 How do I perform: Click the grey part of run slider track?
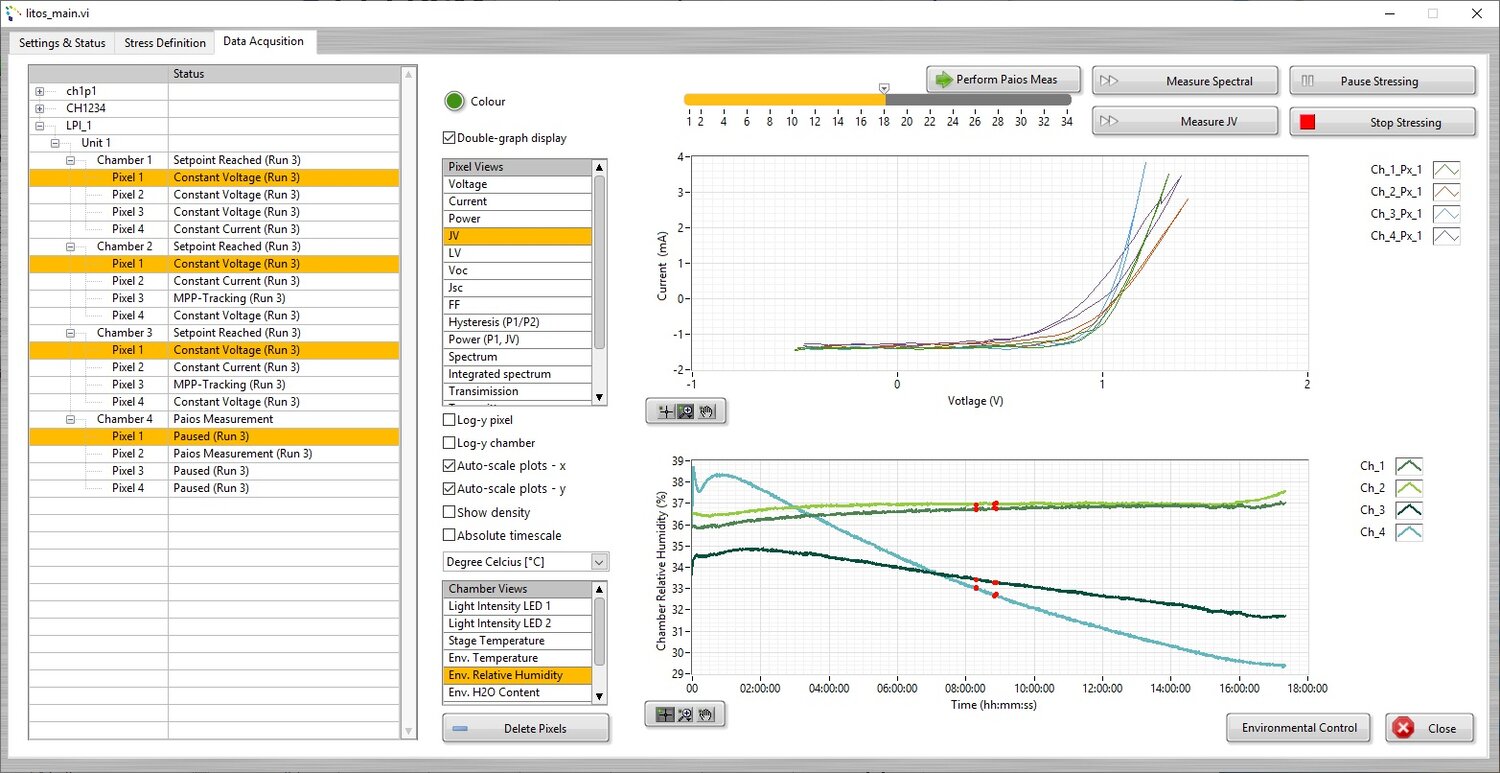pyautogui.click(x=978, y=100)
